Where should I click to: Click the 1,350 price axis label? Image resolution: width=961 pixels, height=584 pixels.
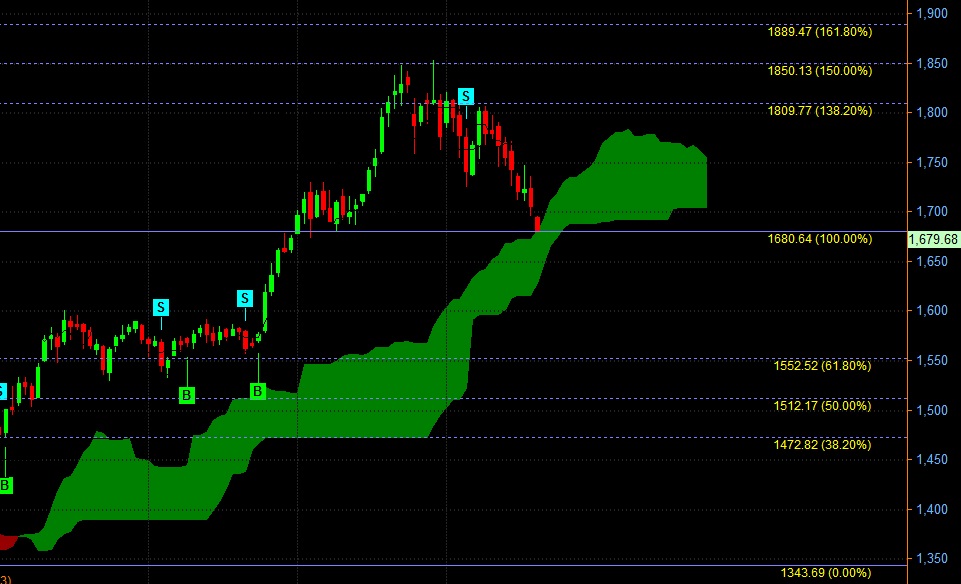pos(932,559)
